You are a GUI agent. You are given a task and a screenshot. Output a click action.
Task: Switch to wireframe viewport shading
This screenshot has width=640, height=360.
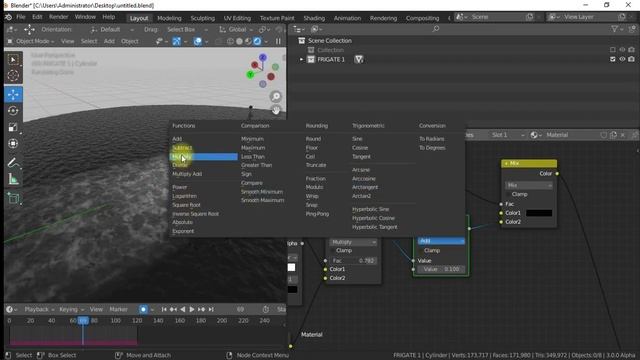(x=230, y=41)
